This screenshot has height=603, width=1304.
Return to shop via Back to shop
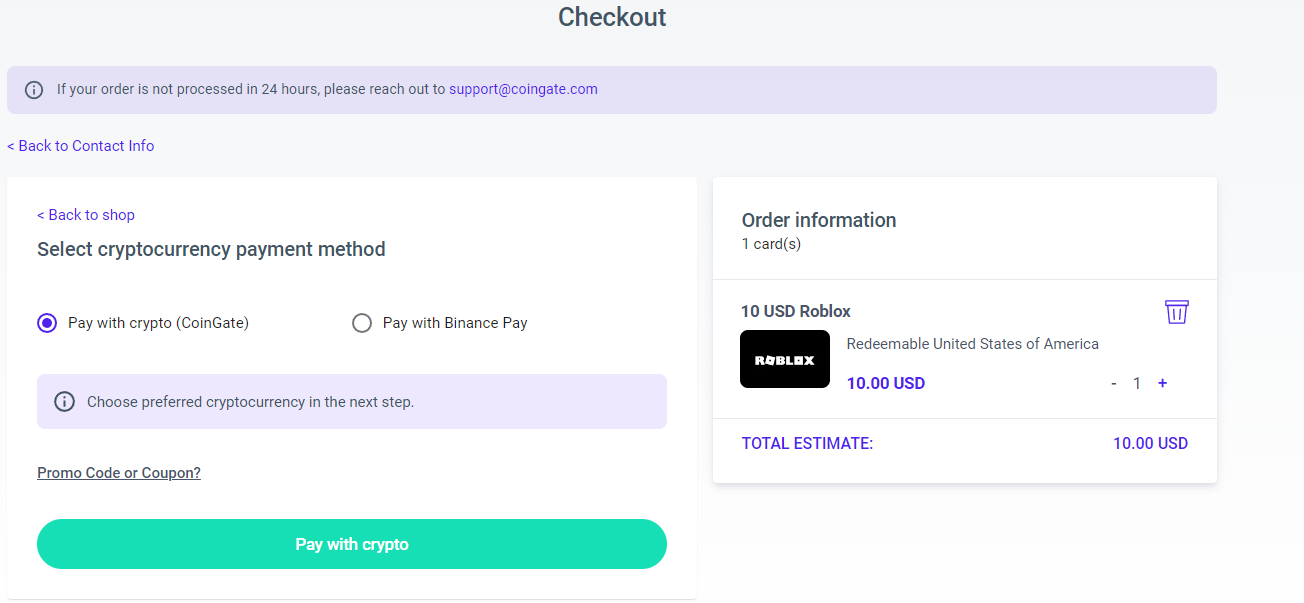(x=86, y=215)
